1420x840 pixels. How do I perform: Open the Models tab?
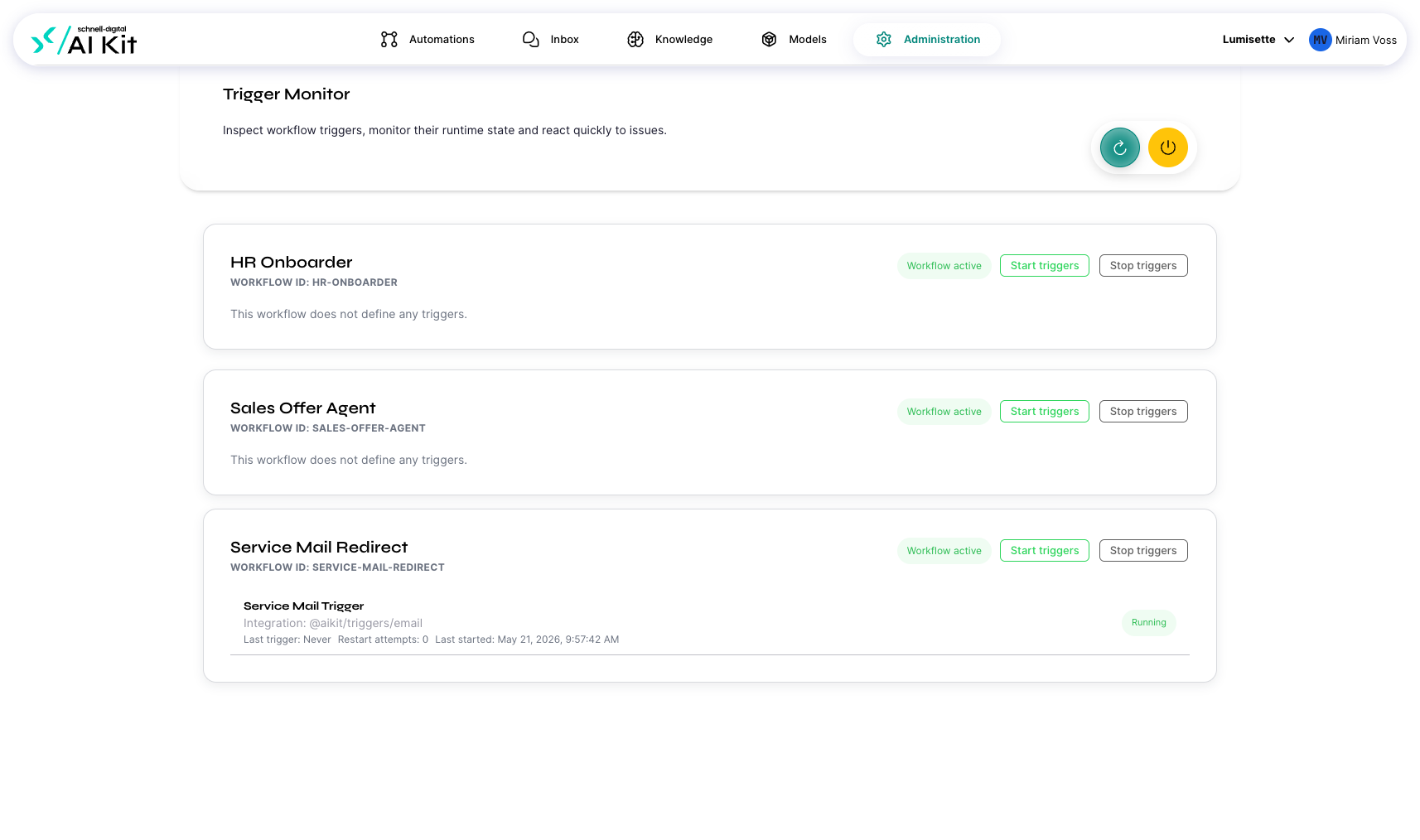pyautogui.click(x=794, y=40)
